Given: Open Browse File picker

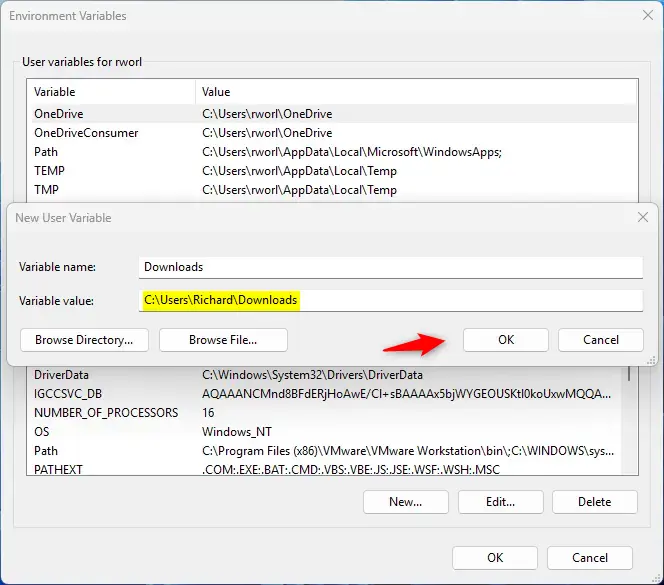Looking at the screenshot, I should 223,340.
